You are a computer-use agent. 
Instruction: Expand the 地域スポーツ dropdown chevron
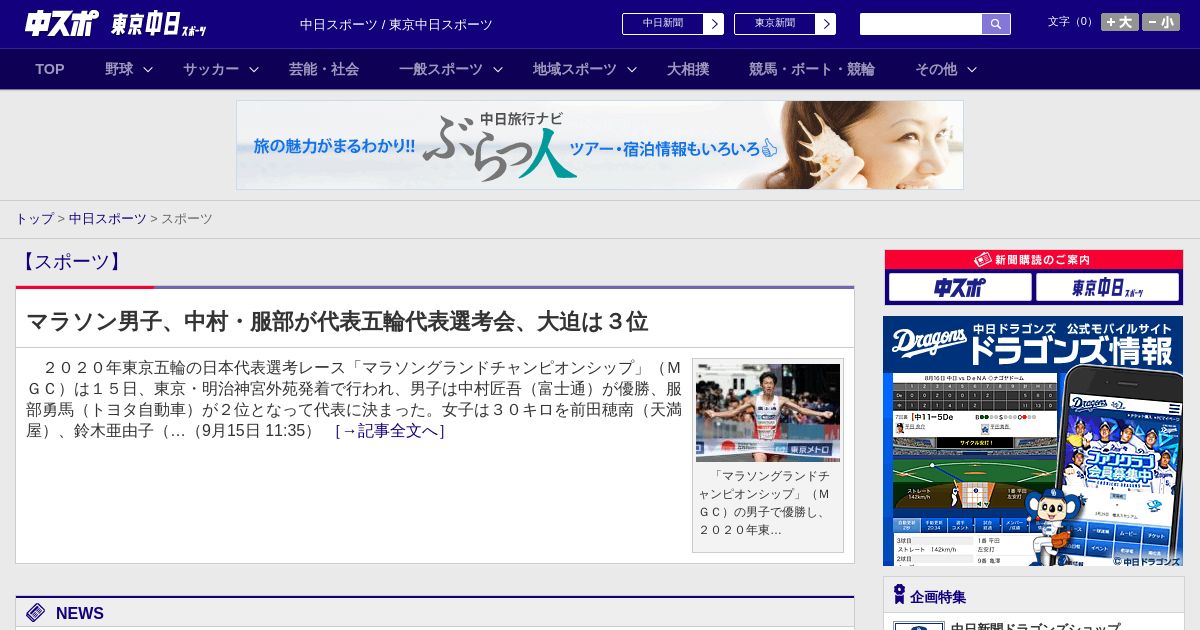(632, 69)
